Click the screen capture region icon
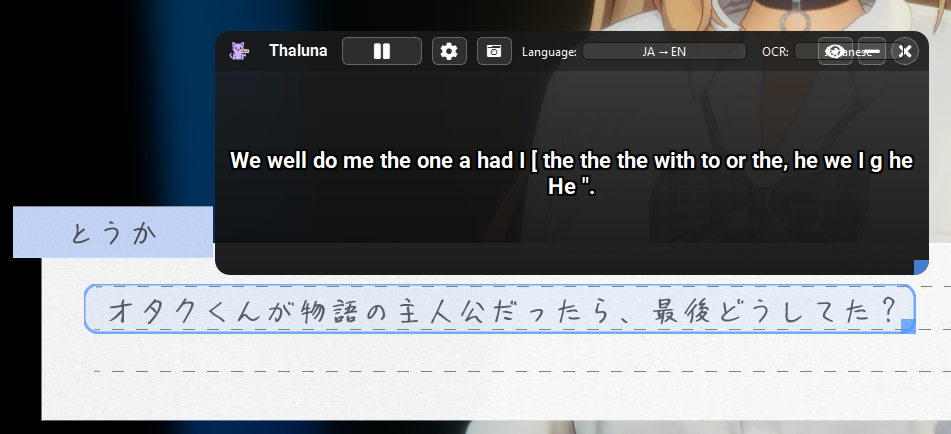The width and height of the screenshot is (951, 434). (494, 51)
